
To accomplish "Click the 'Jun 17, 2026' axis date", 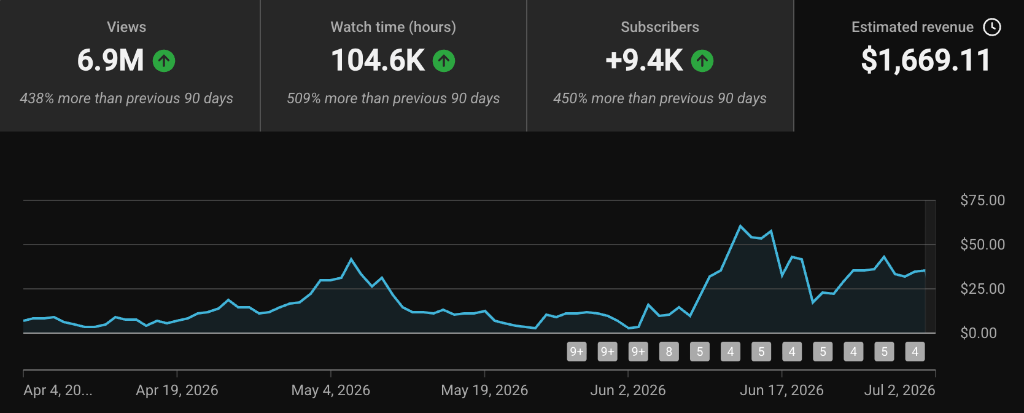I will pyautogui.click(x=782, y=391).
